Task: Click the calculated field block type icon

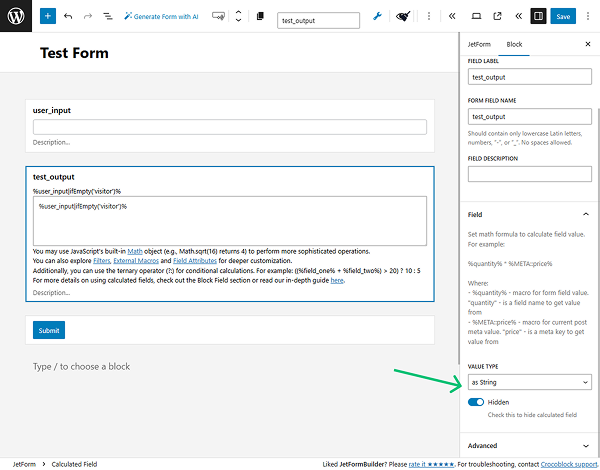Action: [218, 16]
